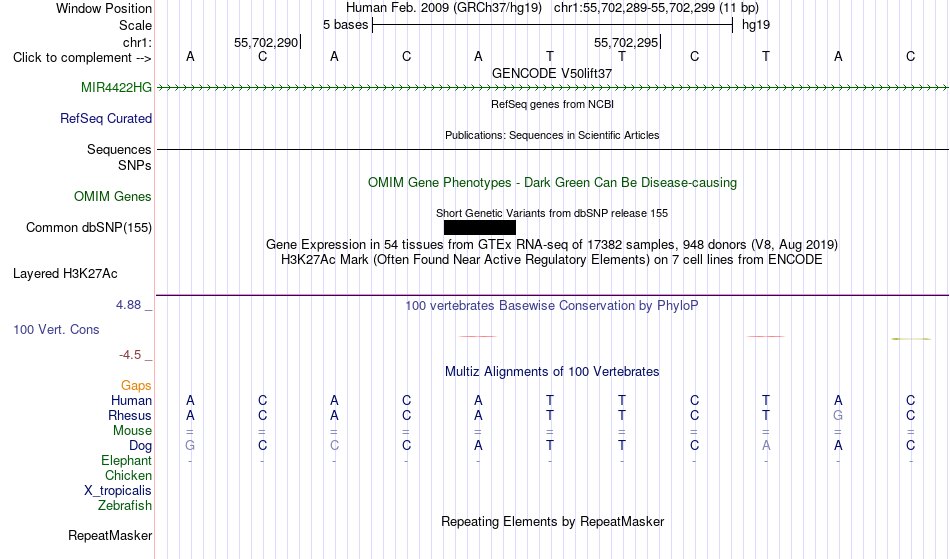
Task: Click the gray A base in Dog row
Action: [x=766, y=446]
